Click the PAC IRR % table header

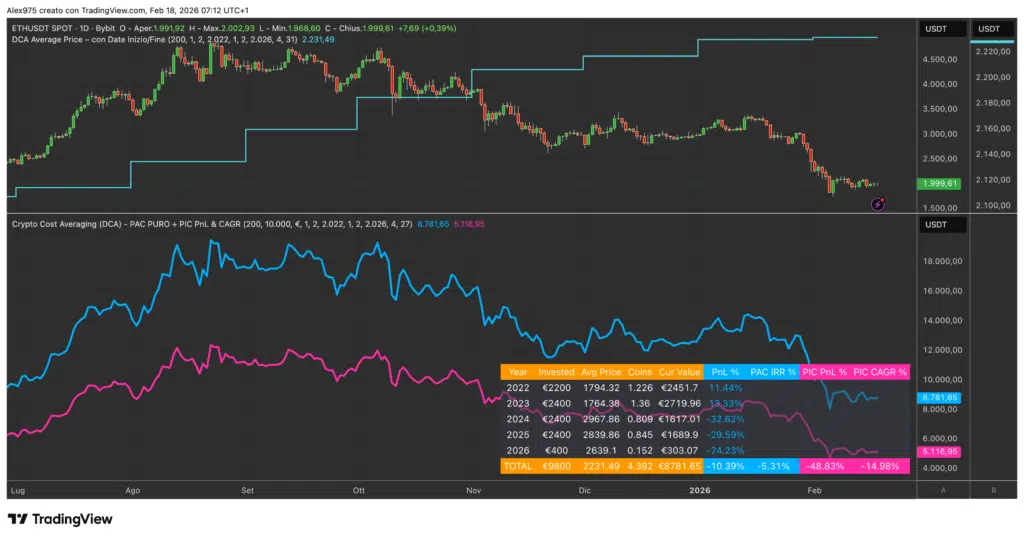click(x=773, y=372)
